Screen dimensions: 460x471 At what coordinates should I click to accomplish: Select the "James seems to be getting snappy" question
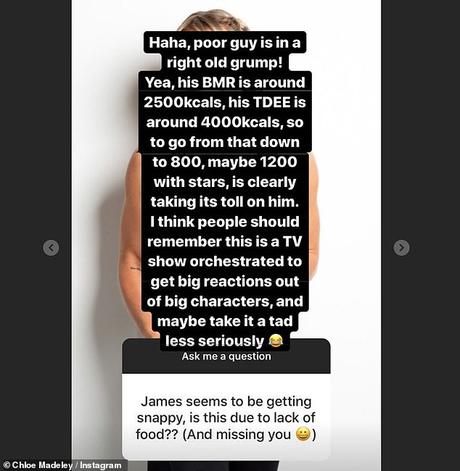[x=226, y=417]
